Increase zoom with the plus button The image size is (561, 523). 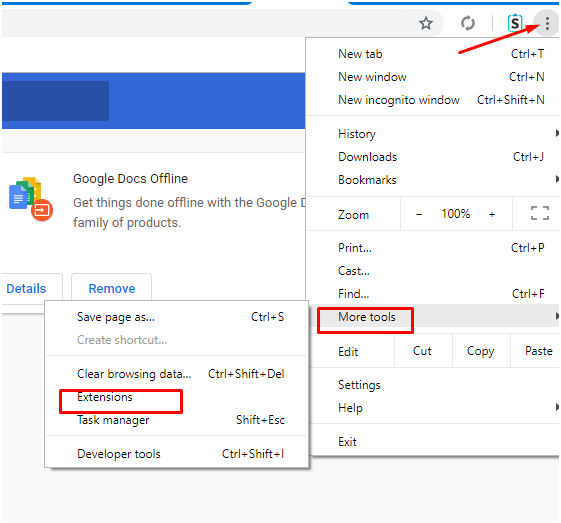pyautogui.click(x=492, y=214)
